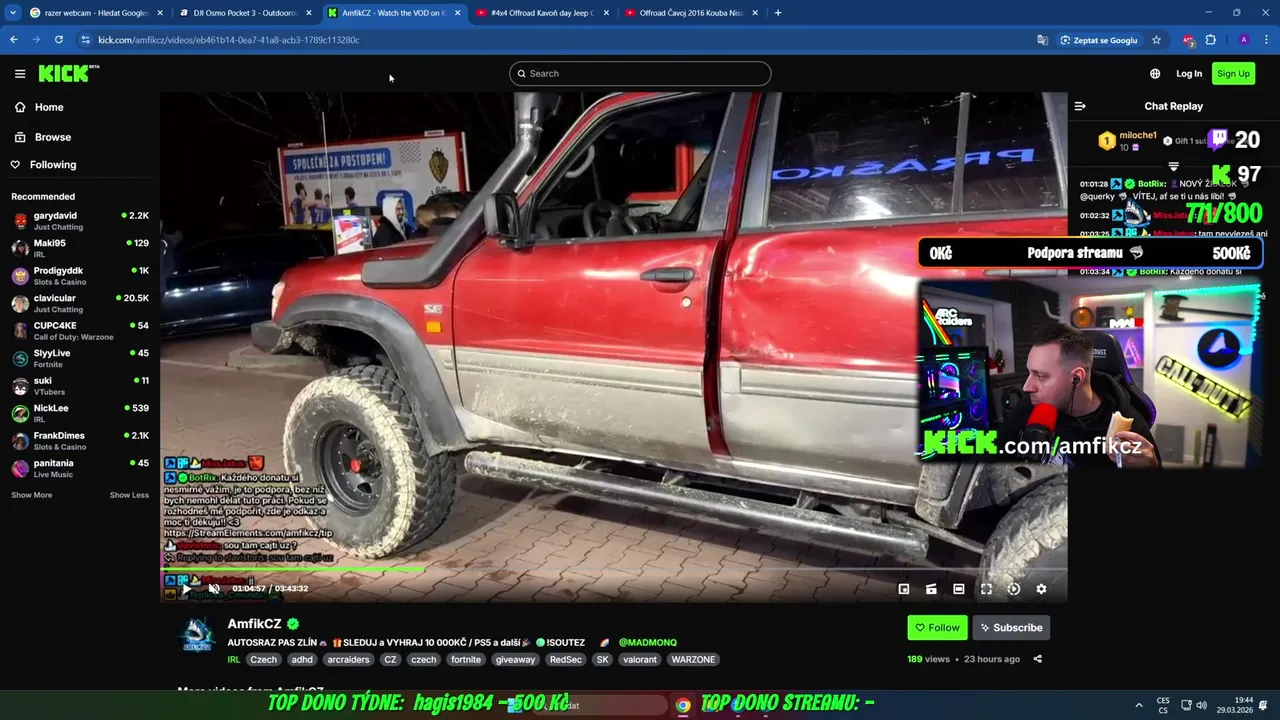This screenshot has width=1280, height=720.
Task: Open the language globe selector
Action: coord(1155,73)
